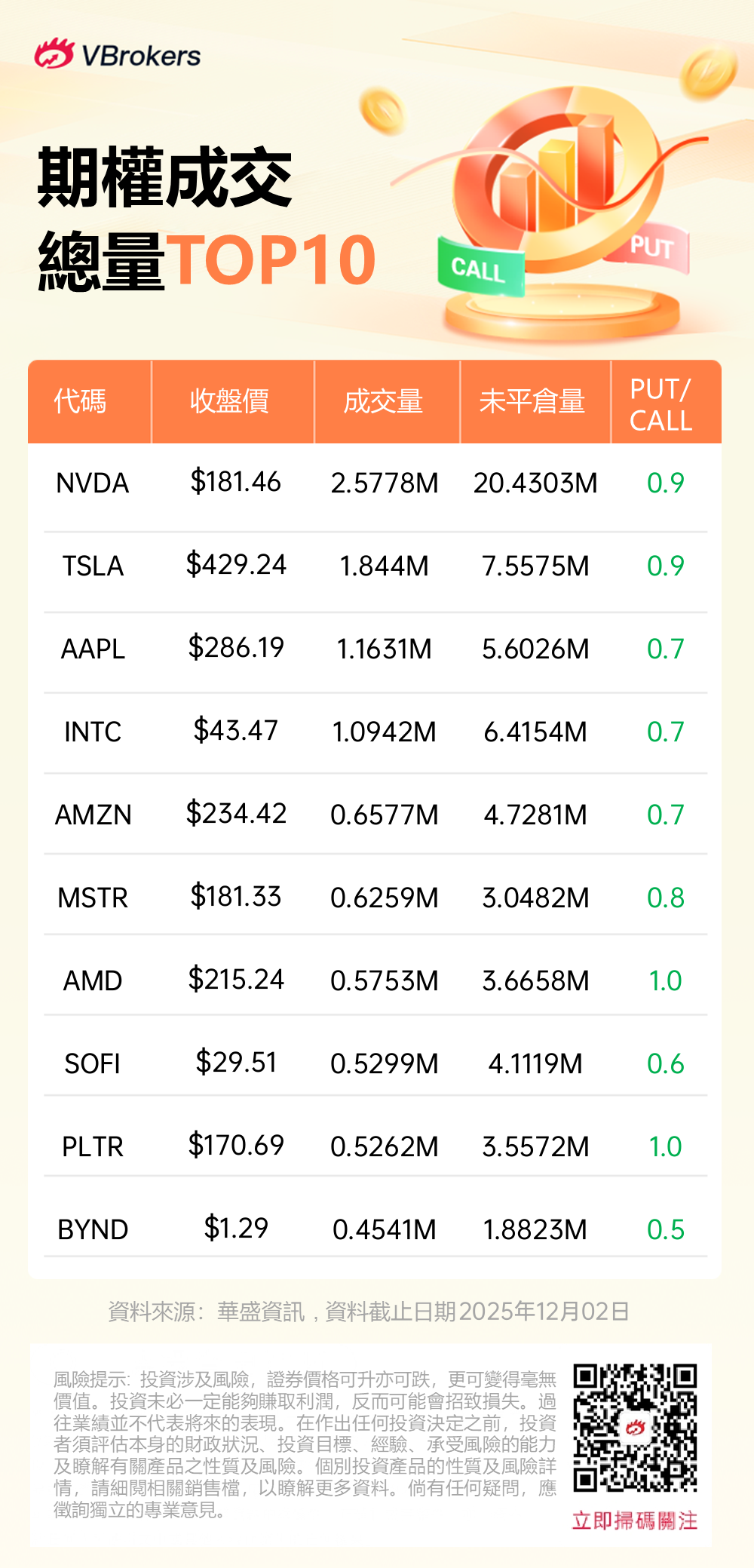
Task: Click the 資料來源 data source line
Action: pos(369,1312)
